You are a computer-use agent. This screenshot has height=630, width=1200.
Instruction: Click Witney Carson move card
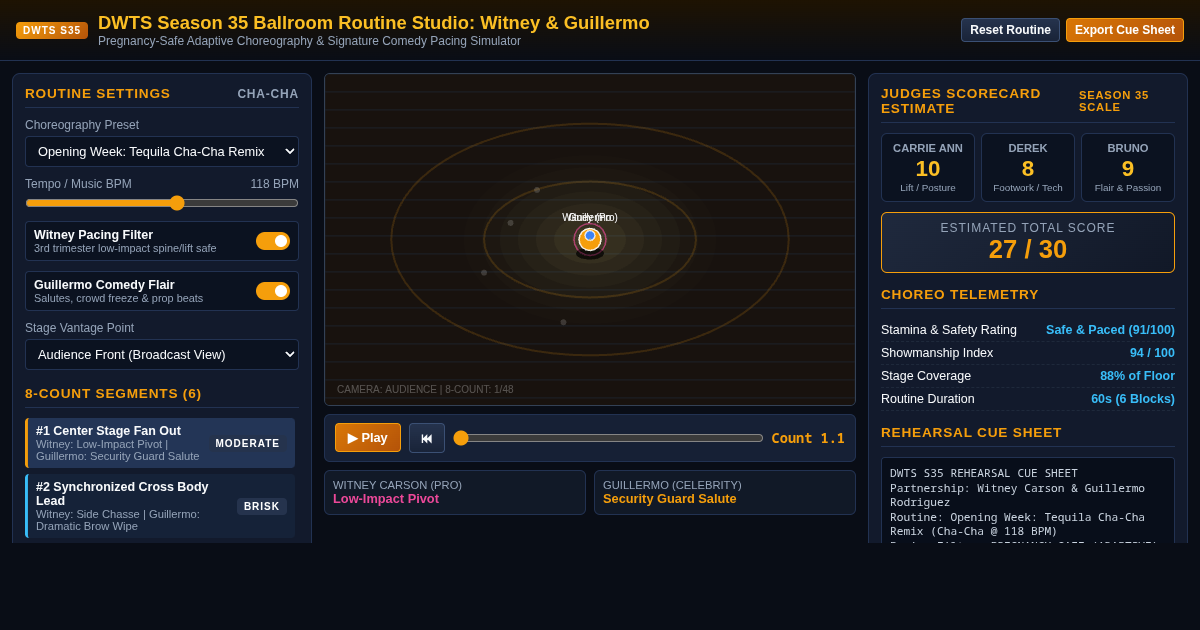tap(455, 492)
